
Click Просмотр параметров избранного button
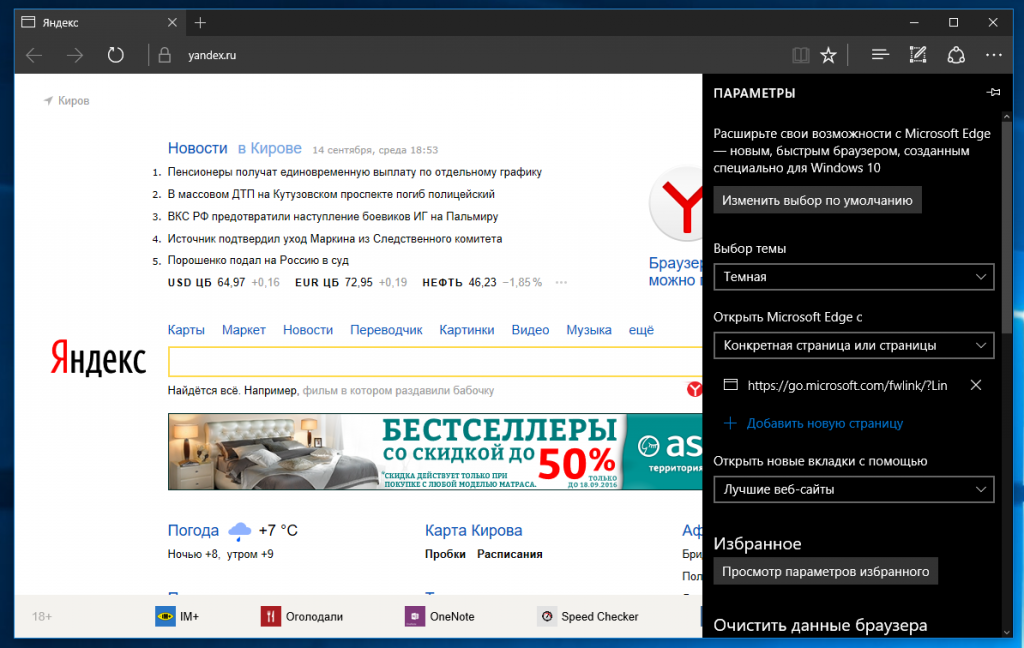coord(825,572)
